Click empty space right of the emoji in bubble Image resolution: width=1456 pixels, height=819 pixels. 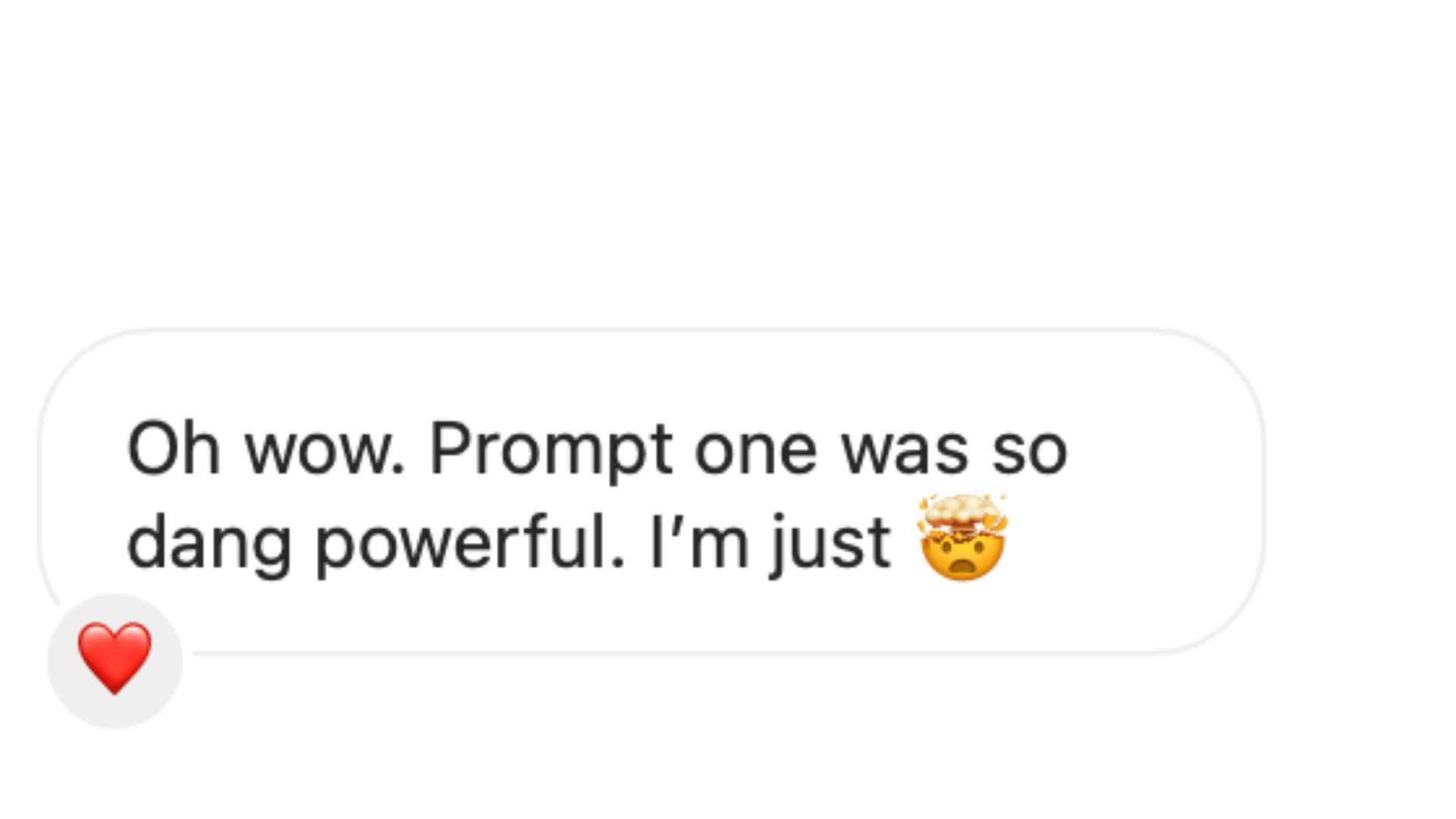[x=1122, y=541]
